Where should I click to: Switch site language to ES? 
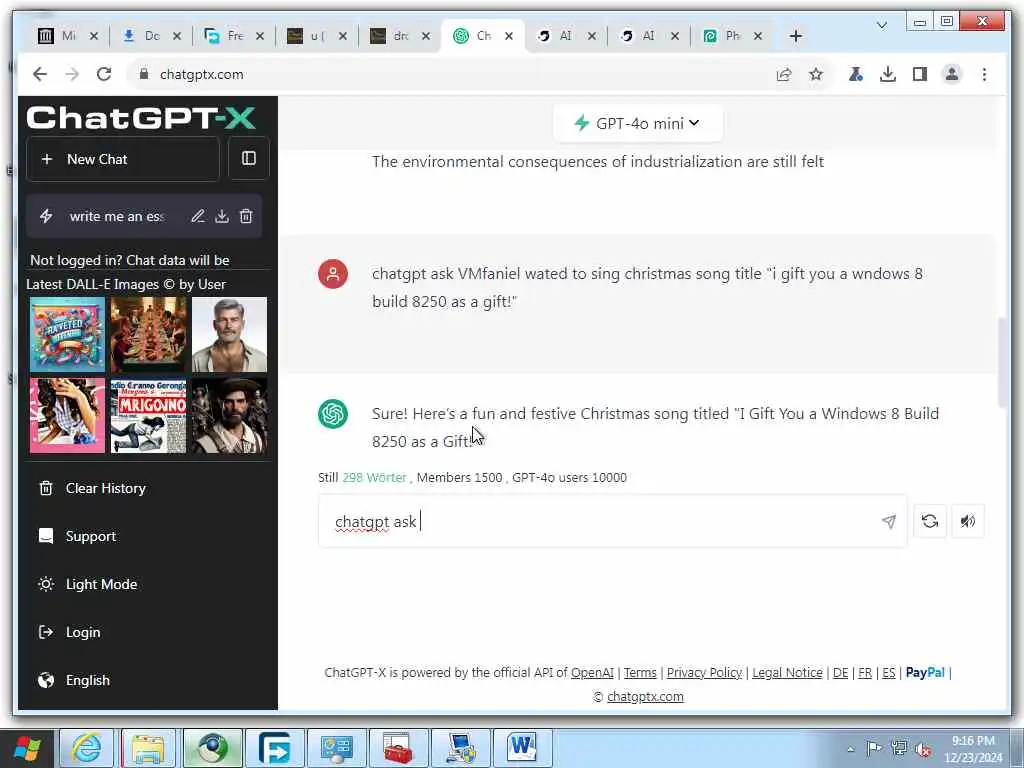[x=889, y=673]
